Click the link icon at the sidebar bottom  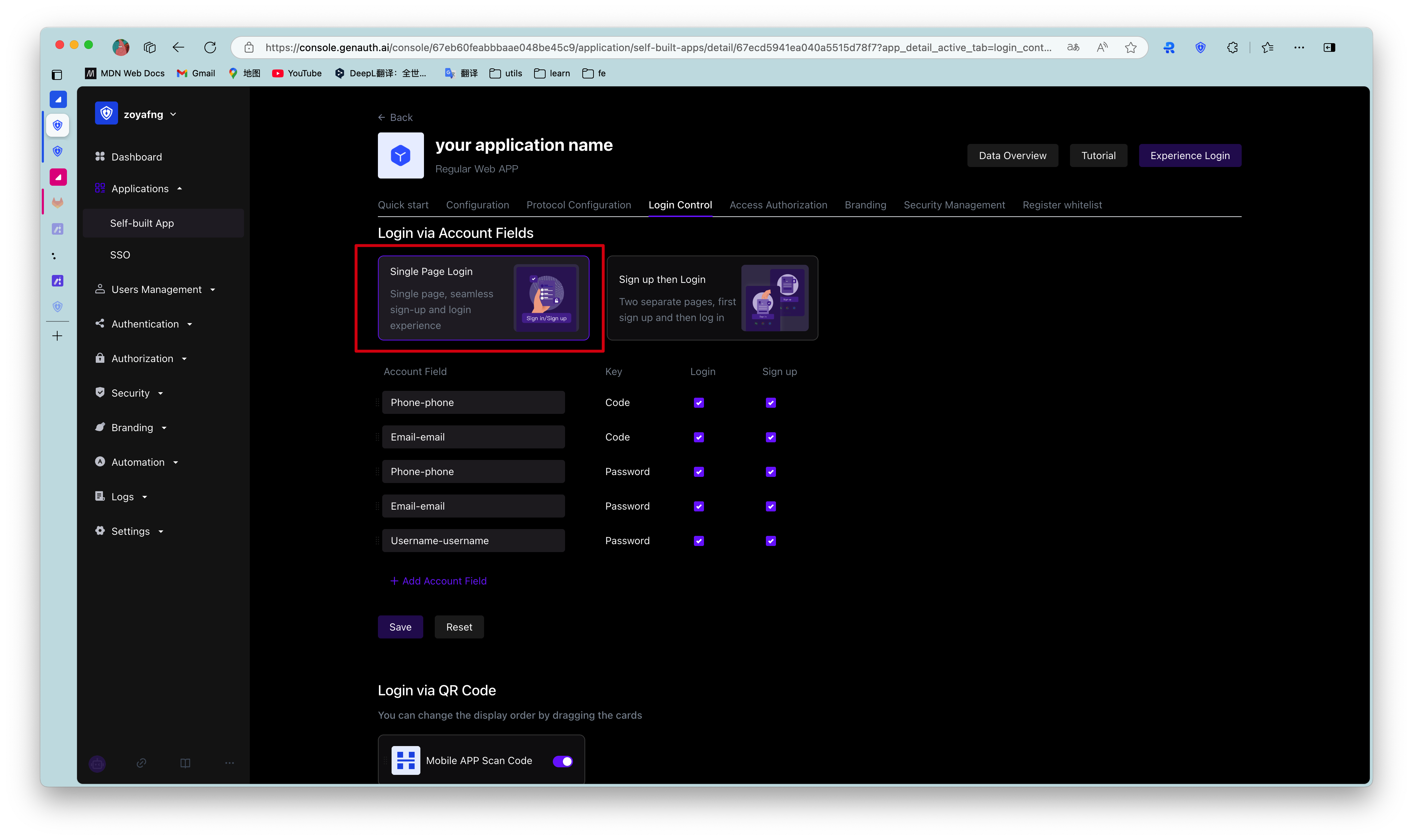click(x=141, y=763)
